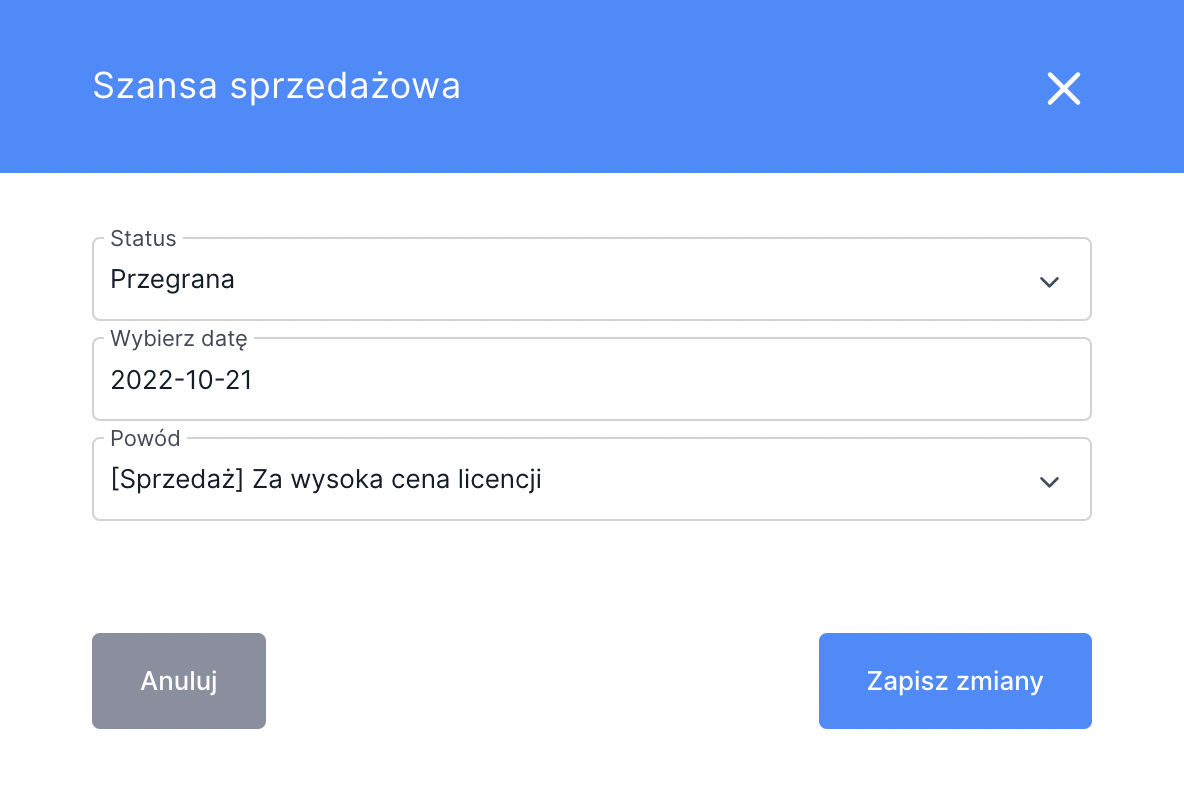This screenshot has height=790, width=1184.
Task: Click the "Szansa sprzedażowa" dialog title
Action: click(x=276, y=86)
